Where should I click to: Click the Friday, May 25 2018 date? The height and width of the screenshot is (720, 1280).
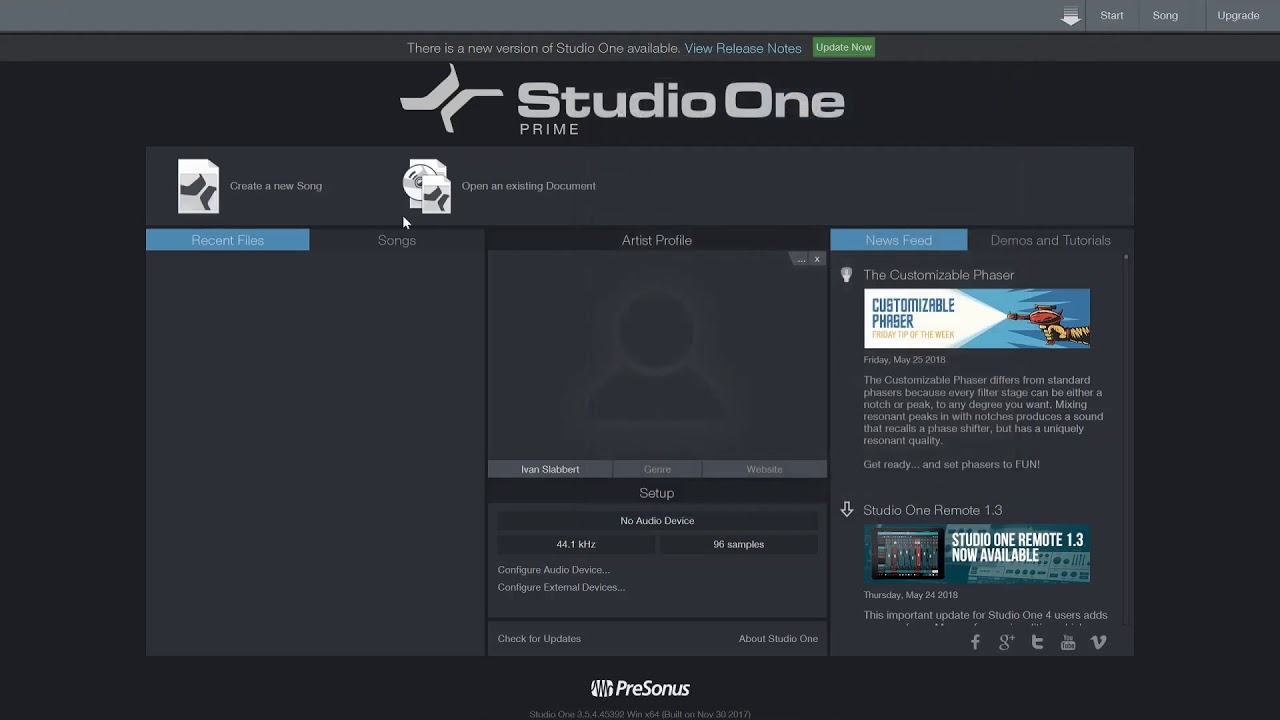pyautogui.click(x=904, y=360)
